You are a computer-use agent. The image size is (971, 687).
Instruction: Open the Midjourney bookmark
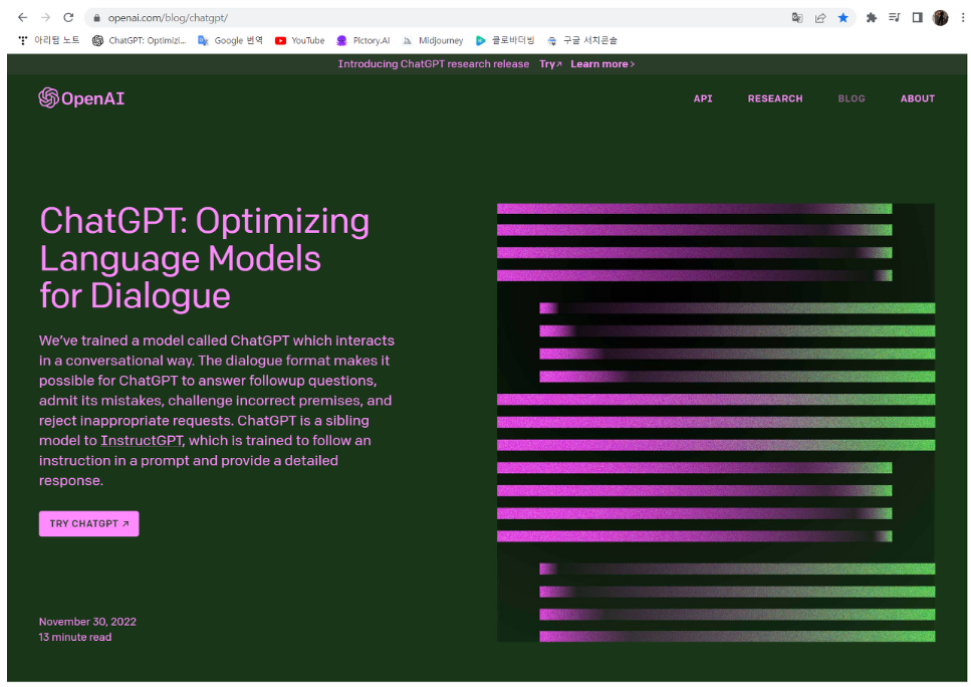click(x=433, y=40)
